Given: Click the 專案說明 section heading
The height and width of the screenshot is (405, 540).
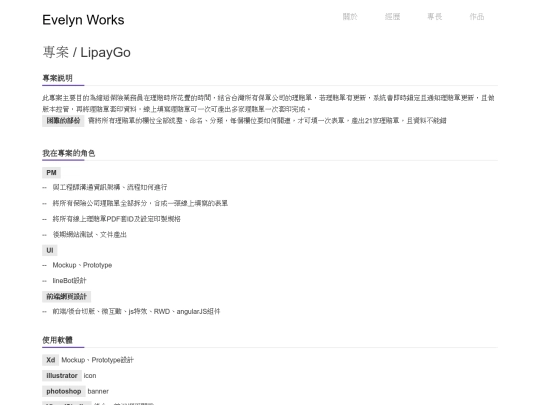Looking at the screenshot, I should [57, 78].
